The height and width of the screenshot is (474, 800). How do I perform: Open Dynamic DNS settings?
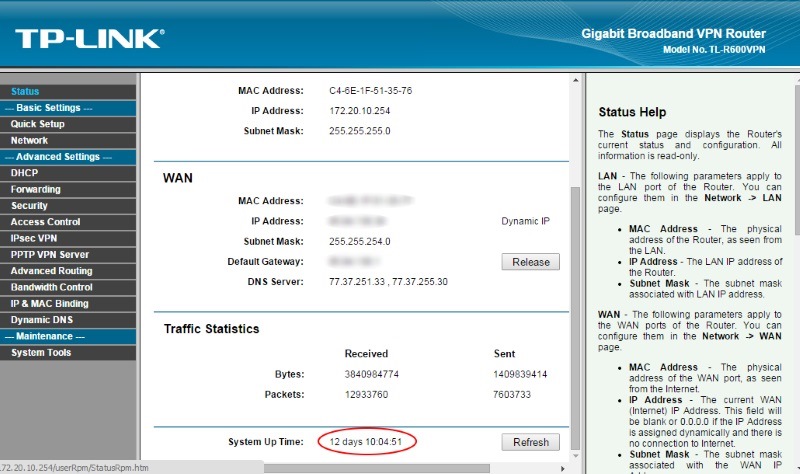(x=42, y=320)
